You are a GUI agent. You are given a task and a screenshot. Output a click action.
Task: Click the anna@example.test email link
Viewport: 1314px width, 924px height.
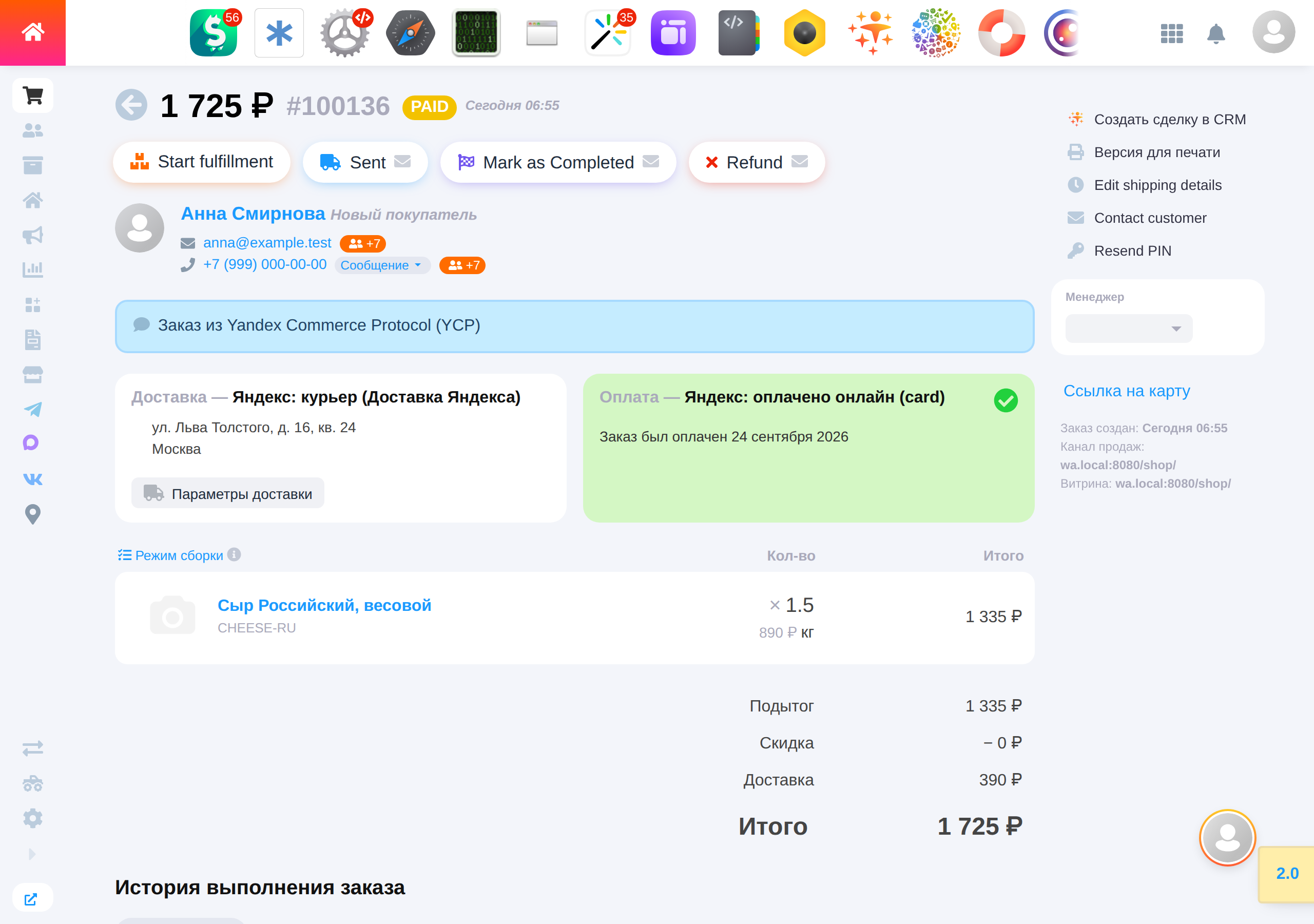coord(267,243)
